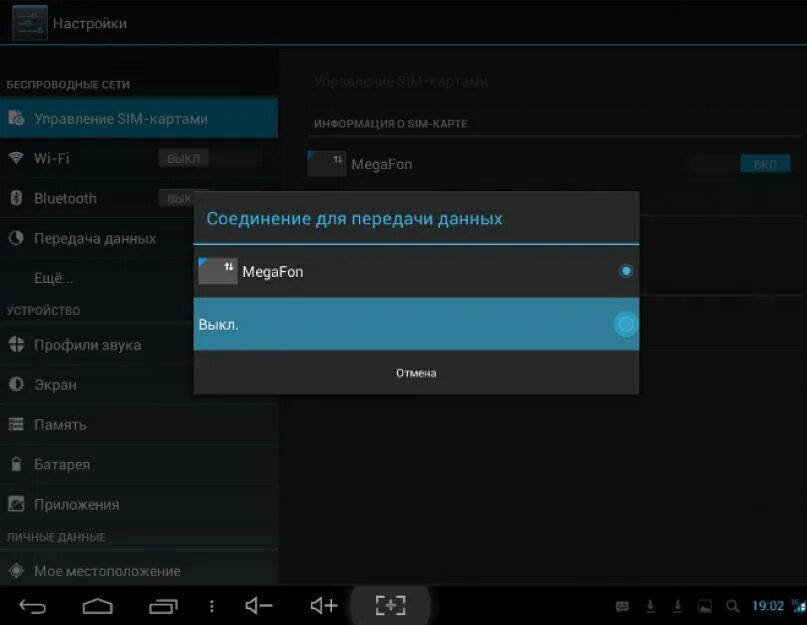Screen dimensions: 807x625
Task: Tap the volume down button
Action: [258, 606]
